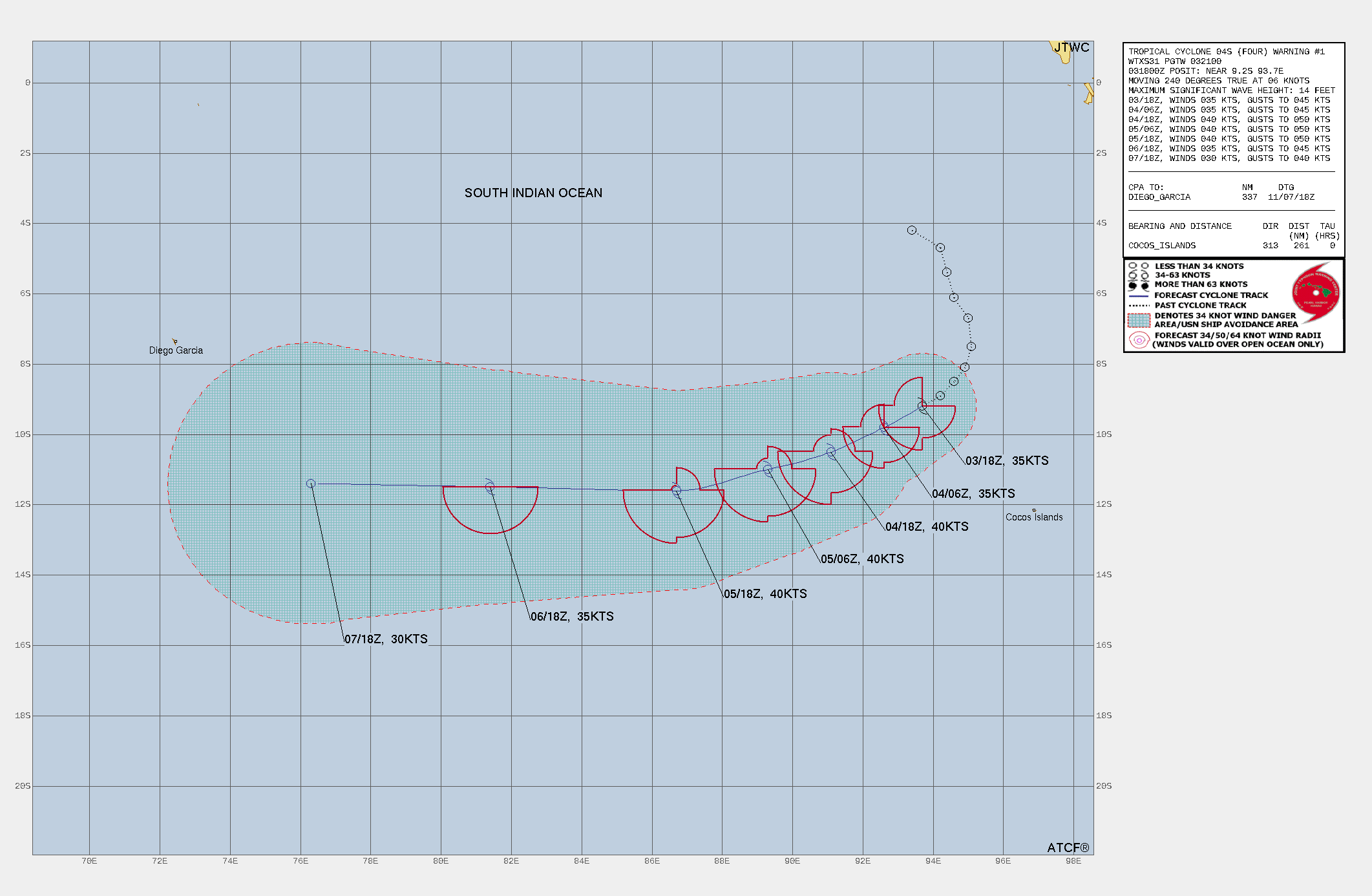
Task: Click the JTWC text on the map
Action: (1071, 47)
